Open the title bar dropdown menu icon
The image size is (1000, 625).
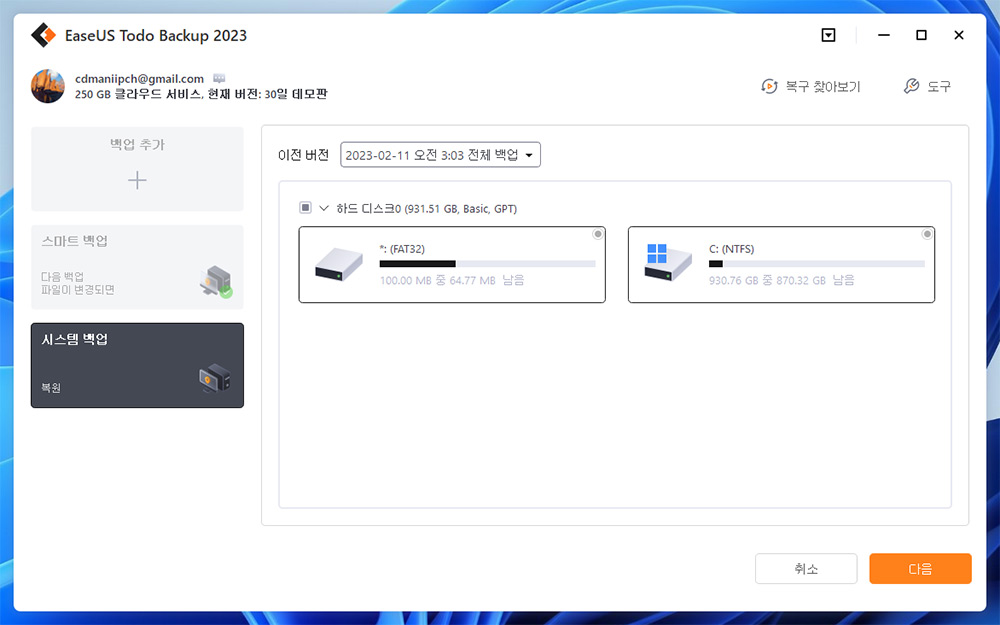[828, 35]
